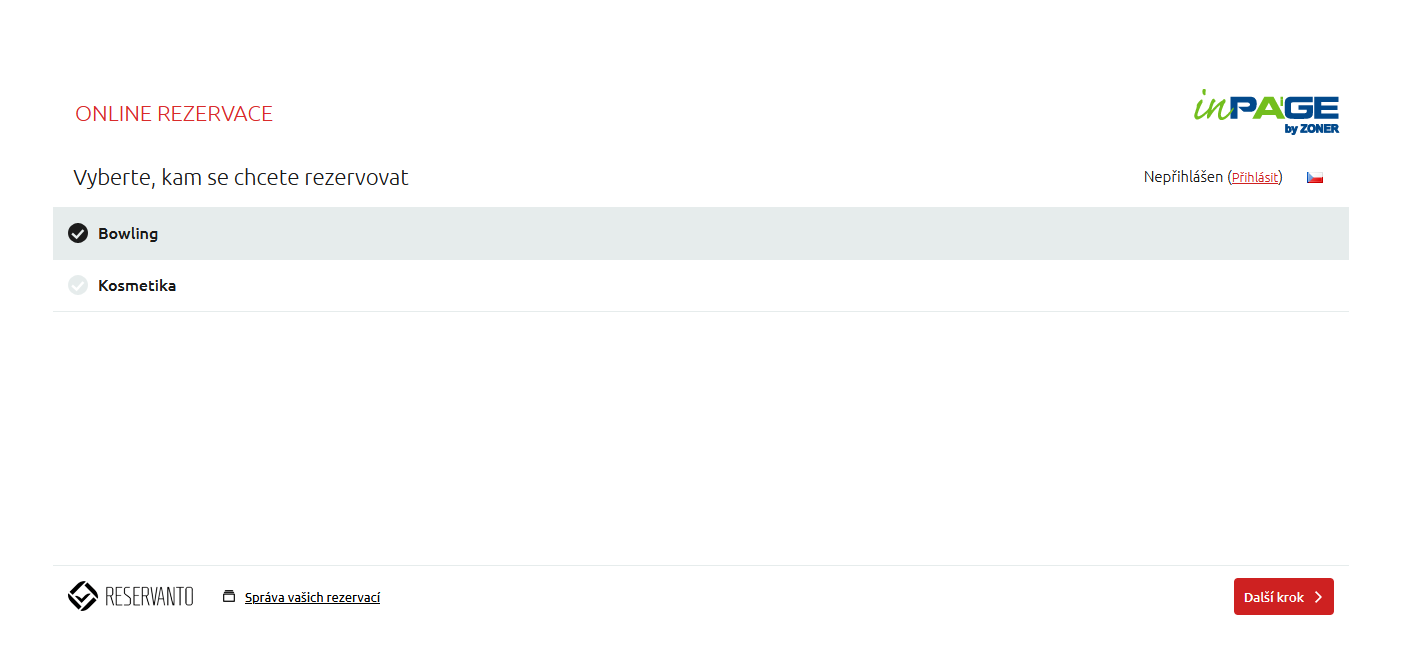Viewport: 1411px width, 660px height.
Task: Select the Bowling checkmark icon
Action: click(78, 233)
